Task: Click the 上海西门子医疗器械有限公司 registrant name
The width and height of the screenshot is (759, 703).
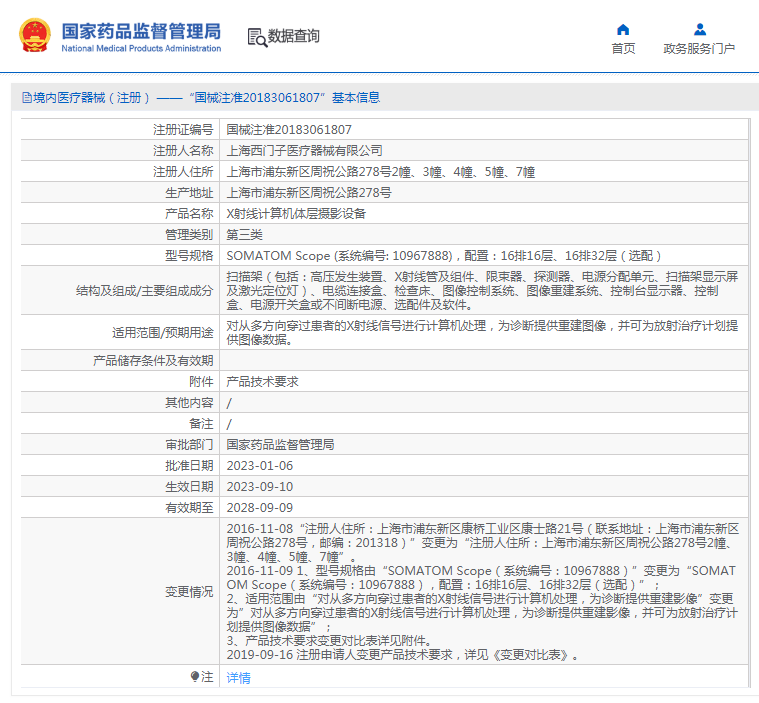Action: (x=304, y=151)
